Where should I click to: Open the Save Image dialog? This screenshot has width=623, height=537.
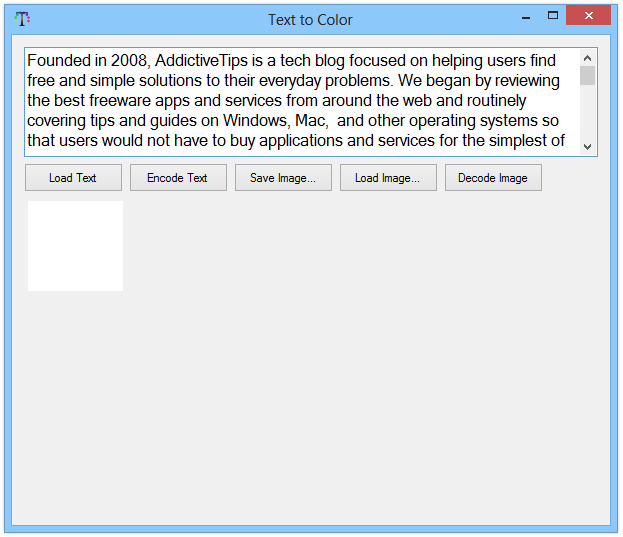(283, 178)
